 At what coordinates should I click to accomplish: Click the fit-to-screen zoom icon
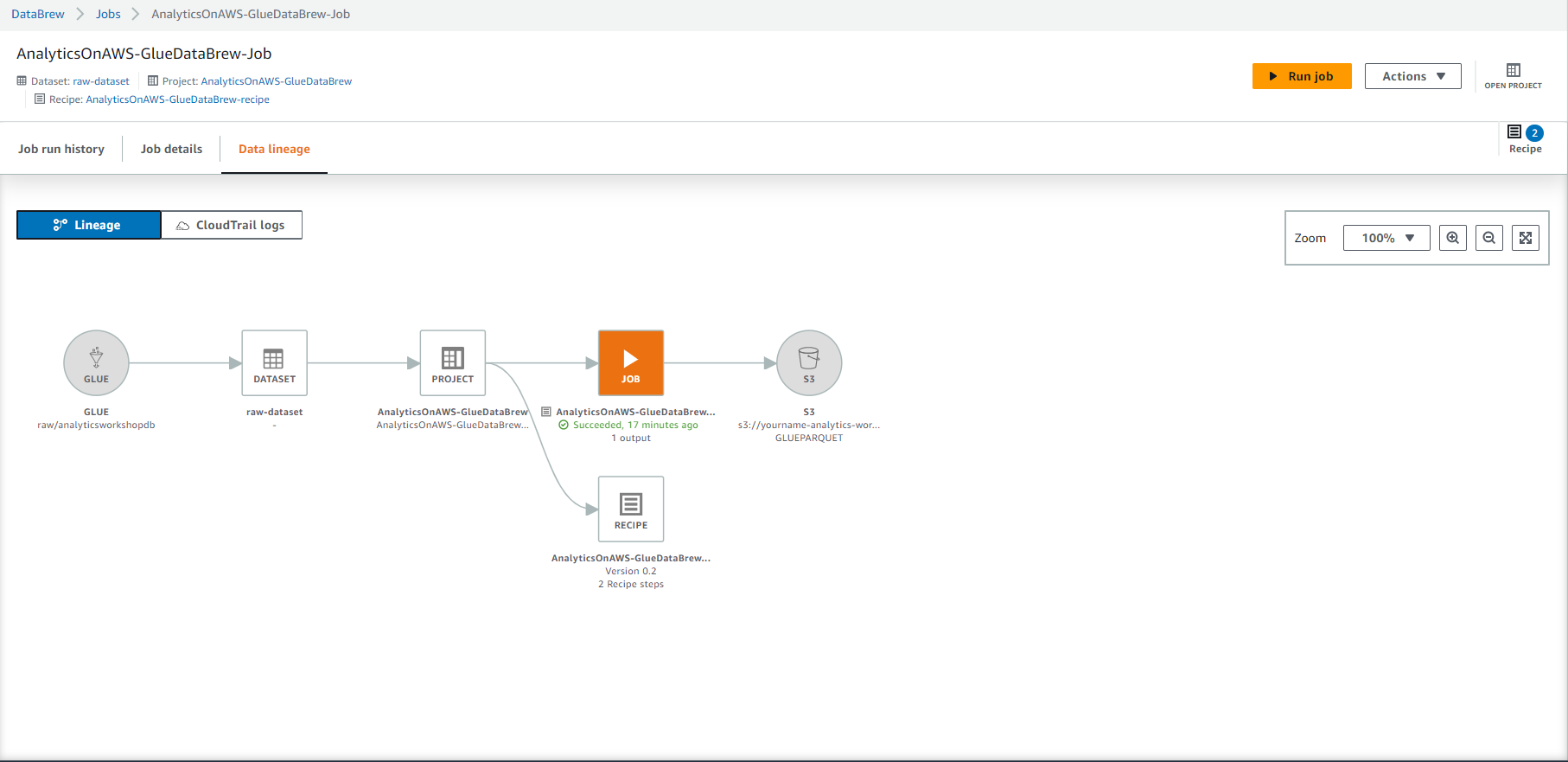tap(1526, 238)
